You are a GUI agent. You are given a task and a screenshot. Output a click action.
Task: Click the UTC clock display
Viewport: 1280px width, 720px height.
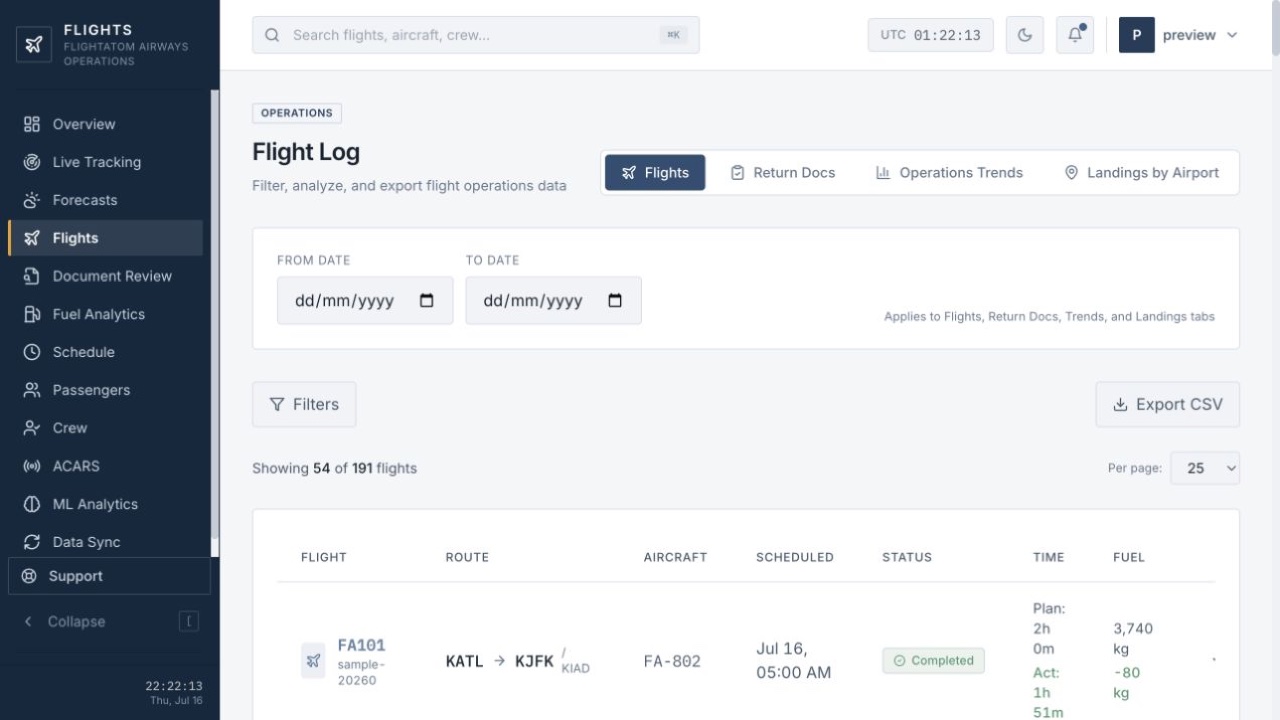click(x=931, y=35)
